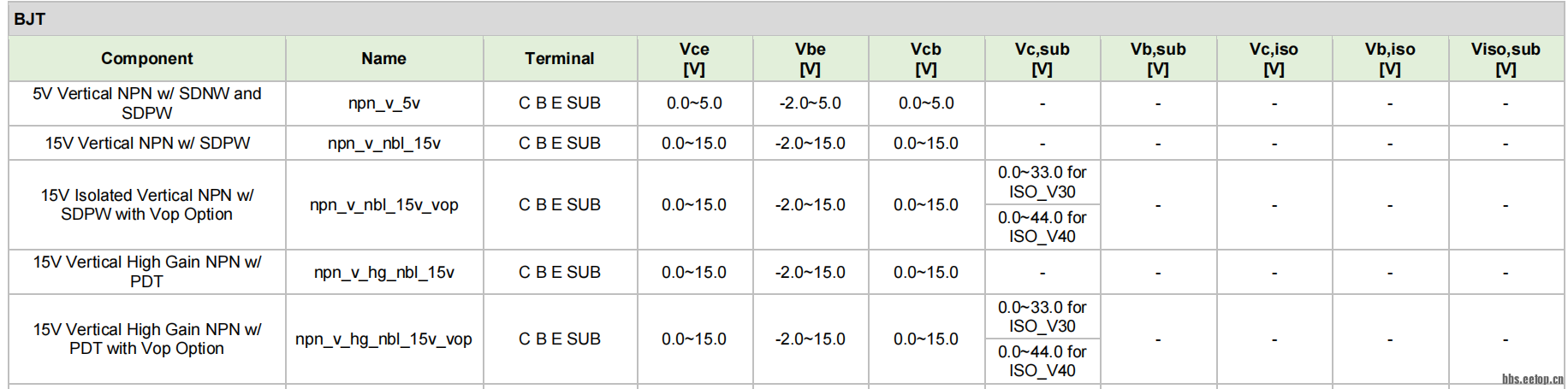Open the bbs.eetop.cn watermark link
The image size is (1568, 389).
click(x=1532, y=379)
